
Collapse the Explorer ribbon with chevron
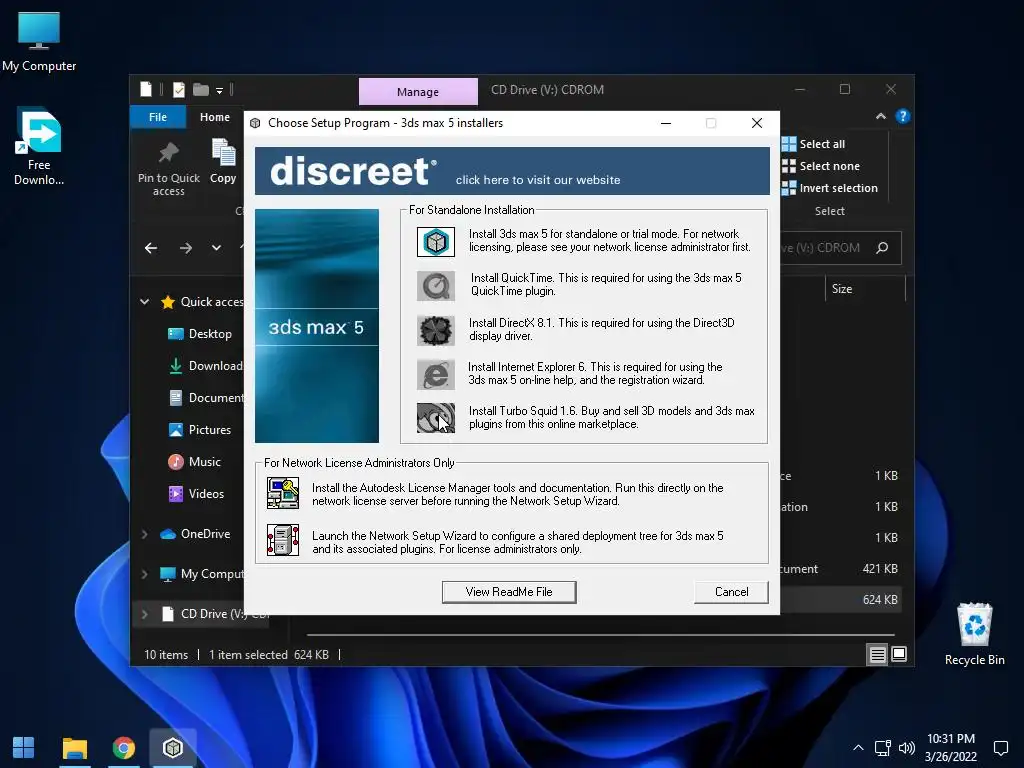coord(880,116)
